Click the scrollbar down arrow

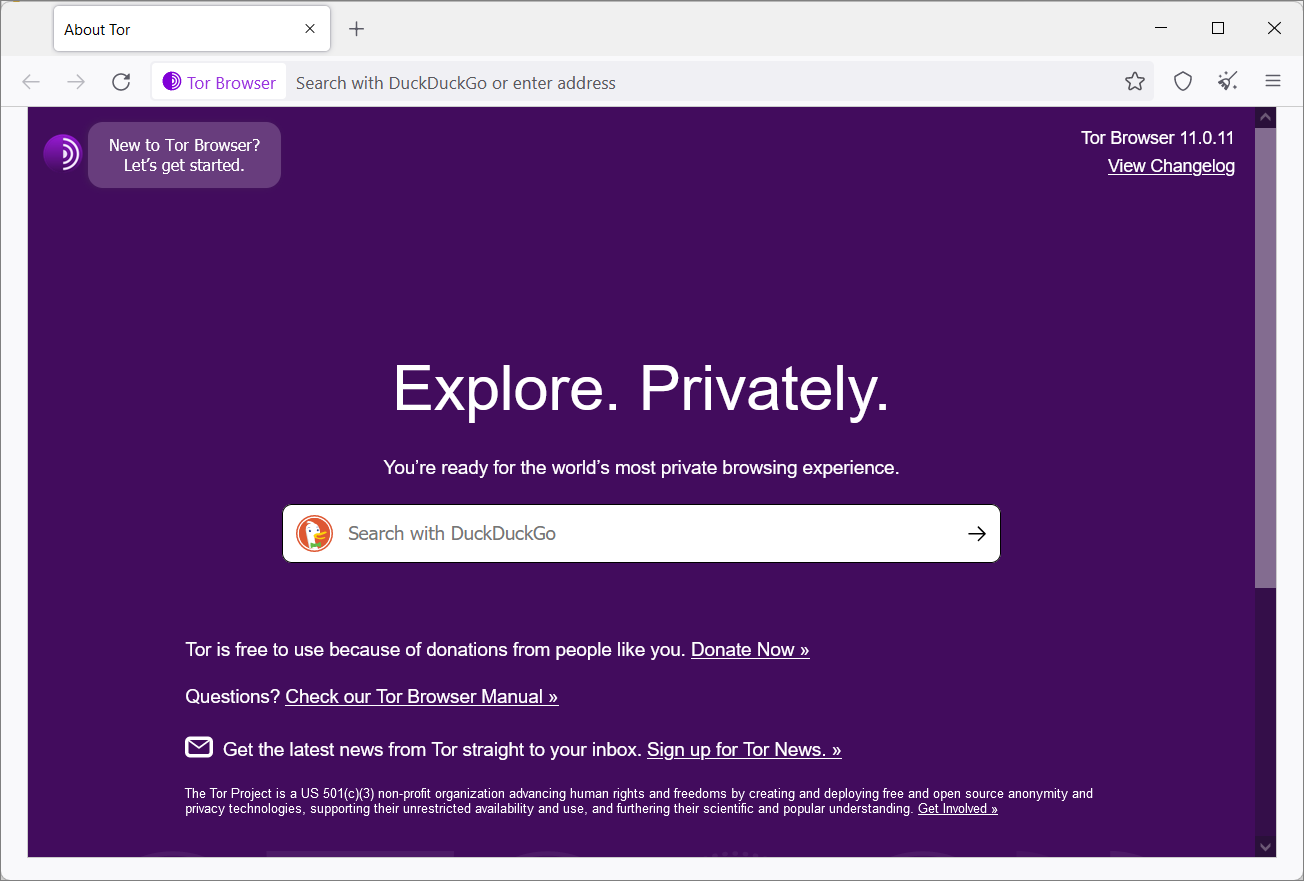1266,846
